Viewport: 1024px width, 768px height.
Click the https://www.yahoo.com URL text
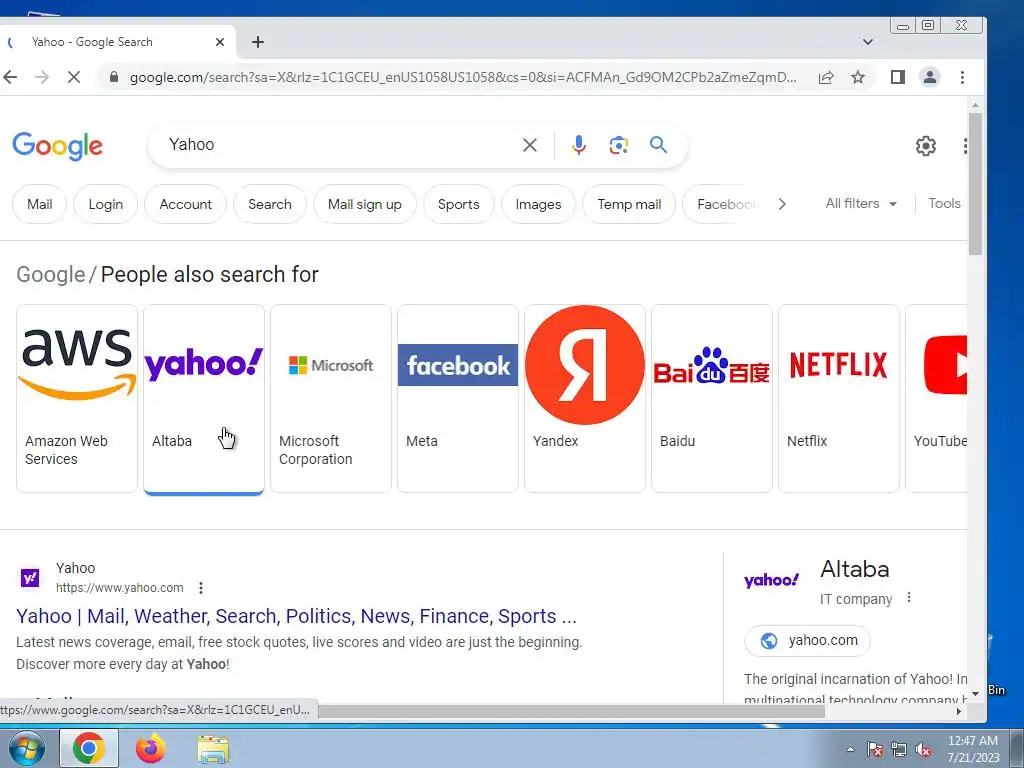(120, 588)
